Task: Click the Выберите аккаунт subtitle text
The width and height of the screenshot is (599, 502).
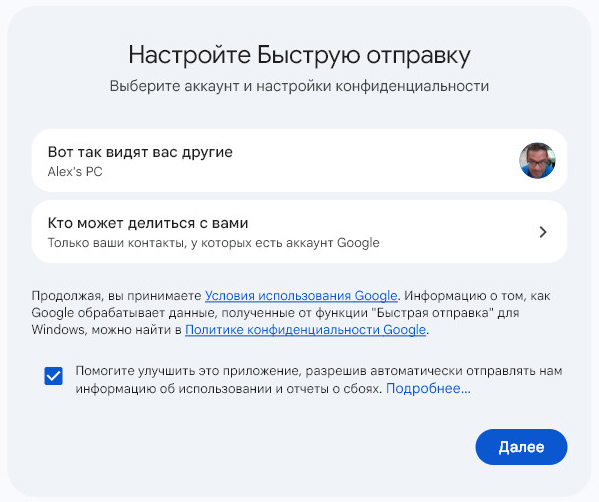Action: click(299, 86)
